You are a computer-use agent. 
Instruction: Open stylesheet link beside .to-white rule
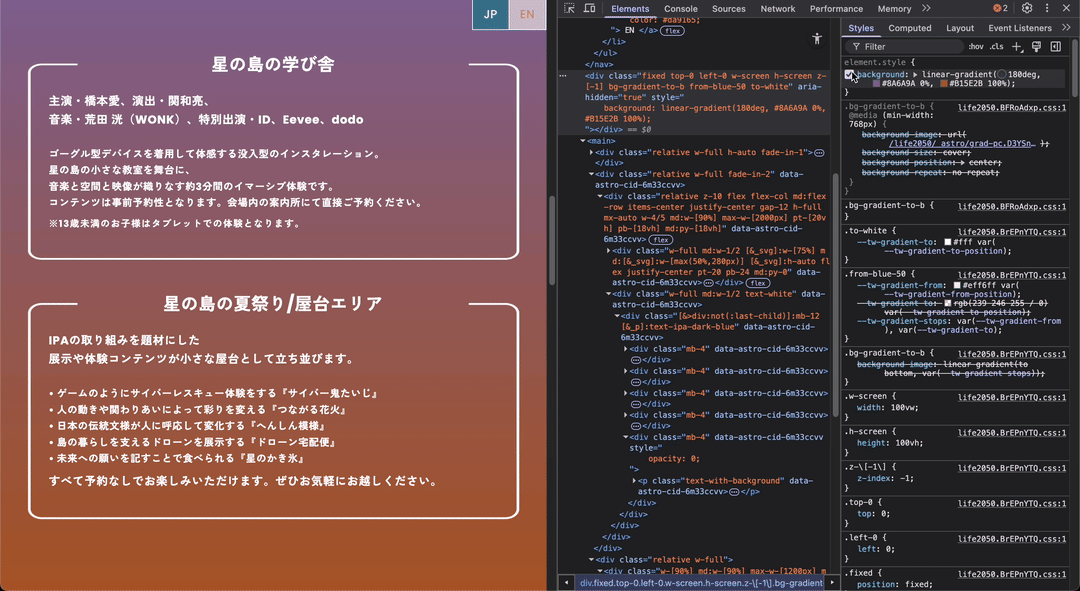click(x=1012, y=232)
